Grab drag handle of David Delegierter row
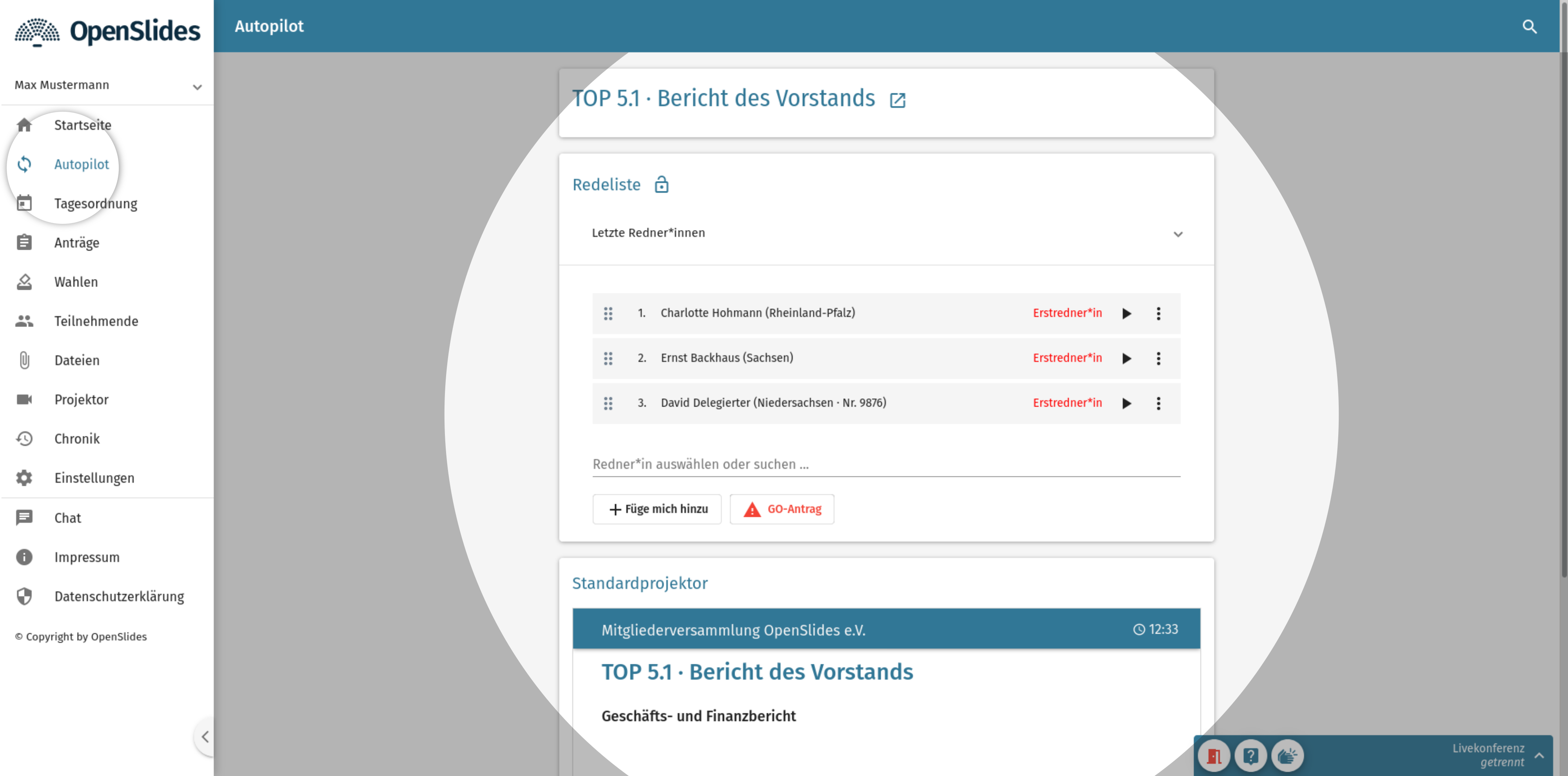This screenshot has height=776, width=1568. pyautogui.click(x=608, y=403)
